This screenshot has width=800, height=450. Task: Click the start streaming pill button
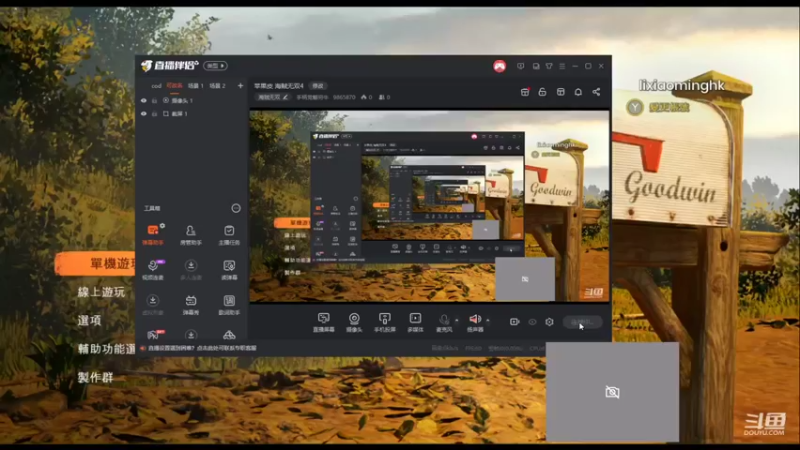[583, 322]
